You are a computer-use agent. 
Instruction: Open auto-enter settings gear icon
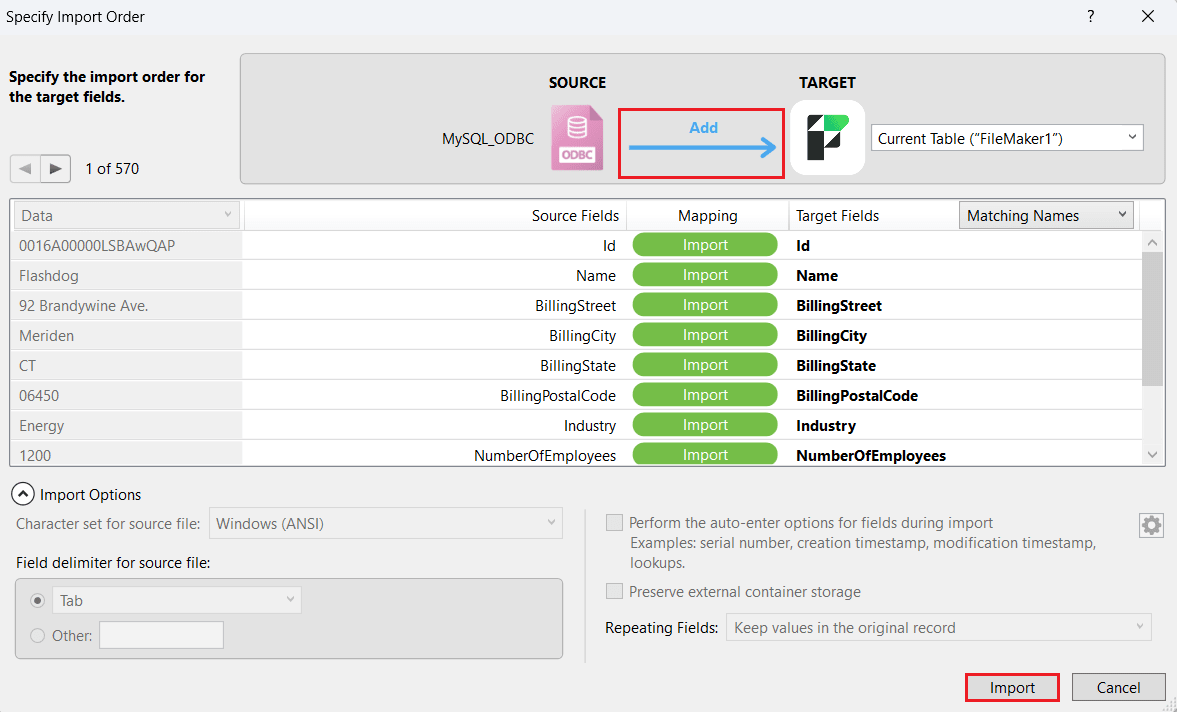pyautogui.click(x=1151, y=525)
